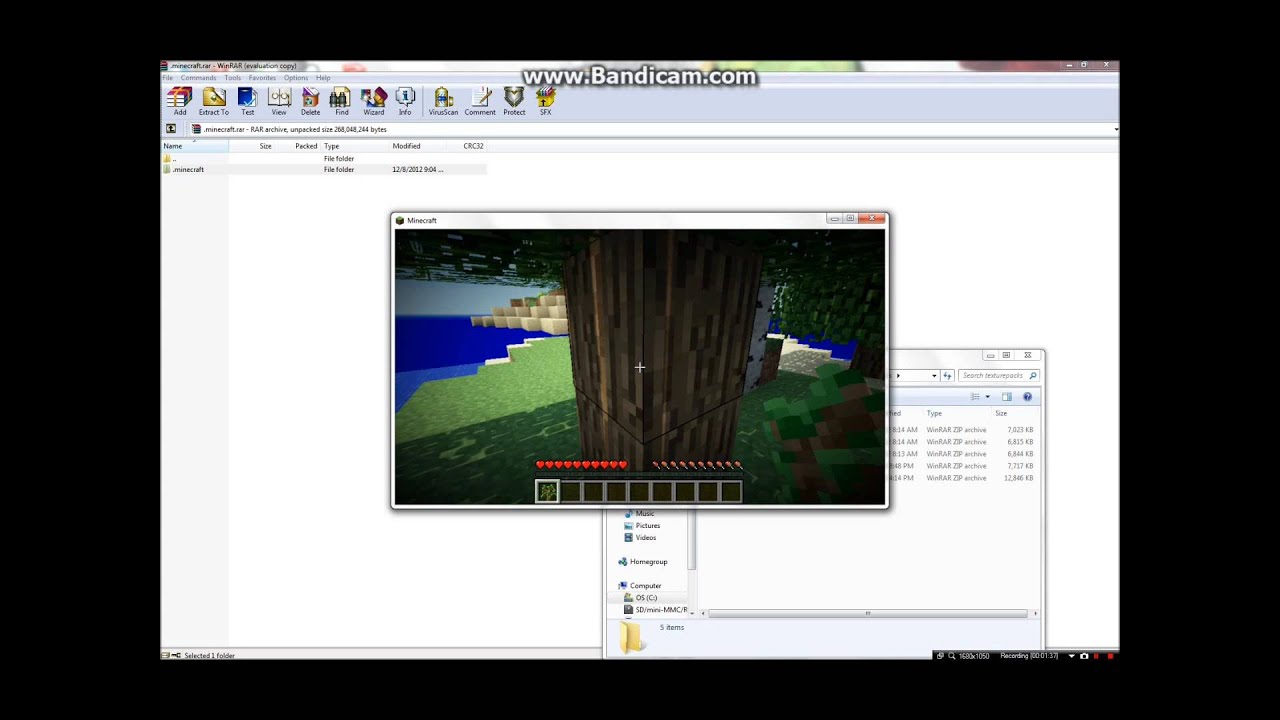Select the 6,844 KB ZIP archive row
This screenshot has height=720, width=1280.
[x=964, y=454]
